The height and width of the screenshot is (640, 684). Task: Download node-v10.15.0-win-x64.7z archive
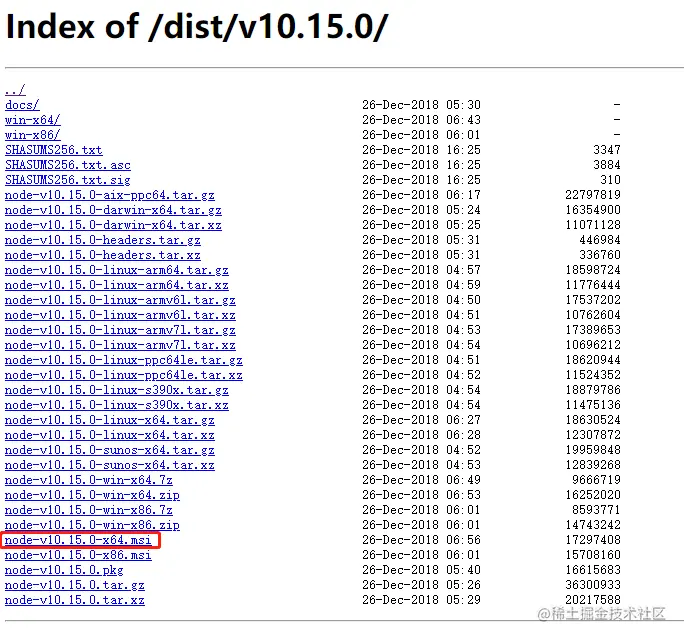(89, 480)
